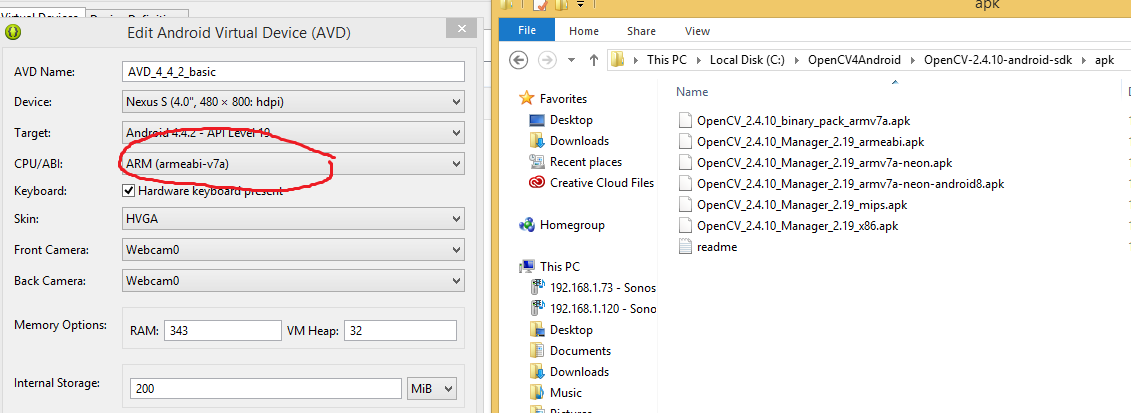Click the RAM memory input field

point(220,331)
